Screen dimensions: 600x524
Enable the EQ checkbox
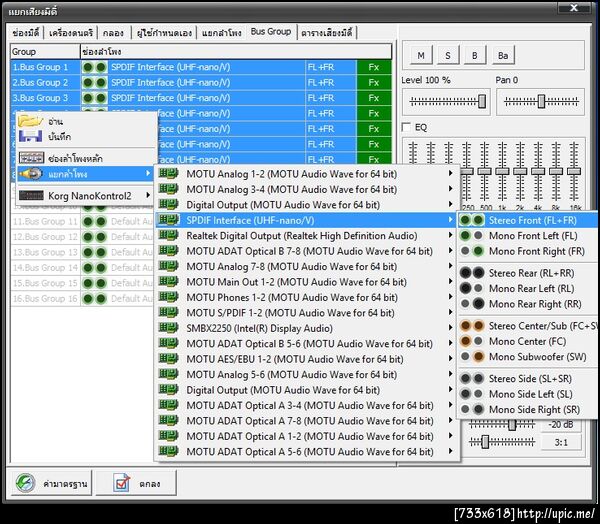(406, 127)
